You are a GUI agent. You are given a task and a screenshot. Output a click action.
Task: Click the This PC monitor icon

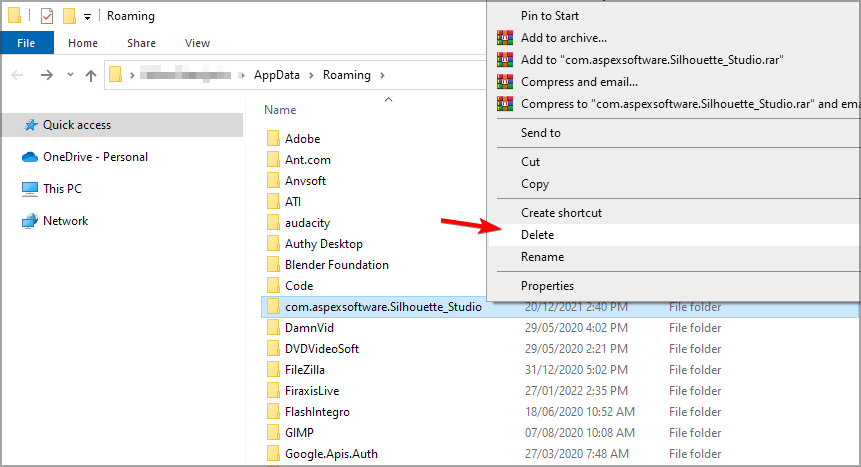(x=30, y=189)
